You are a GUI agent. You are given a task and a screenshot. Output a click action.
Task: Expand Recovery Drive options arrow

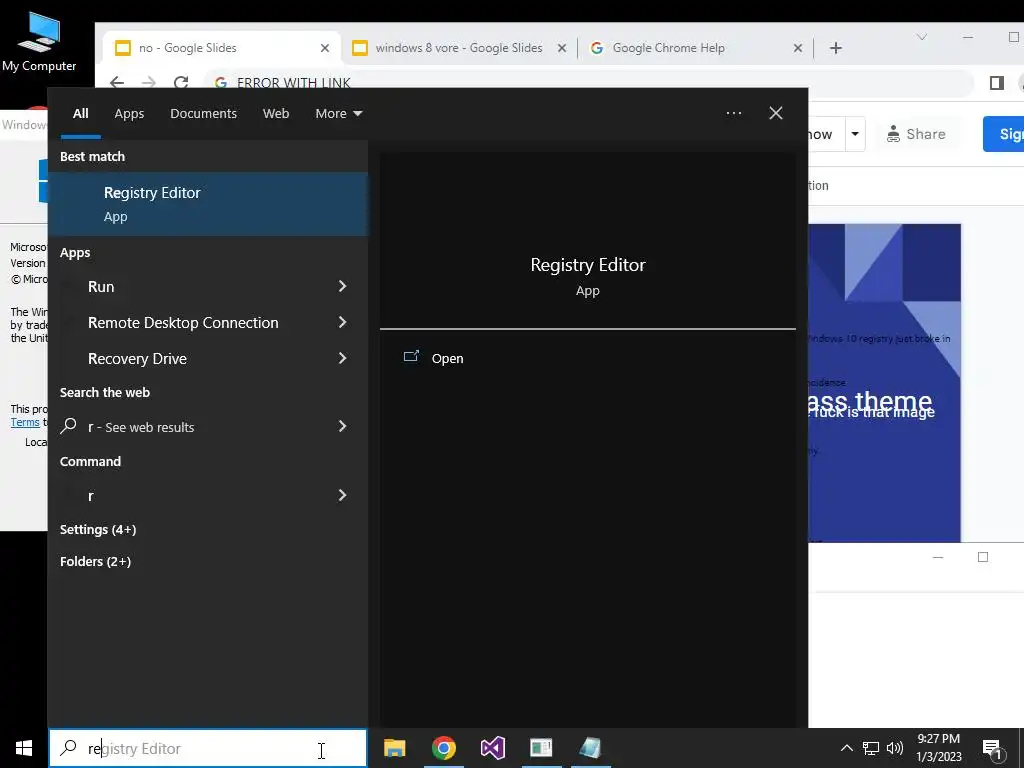pos(342,358)
